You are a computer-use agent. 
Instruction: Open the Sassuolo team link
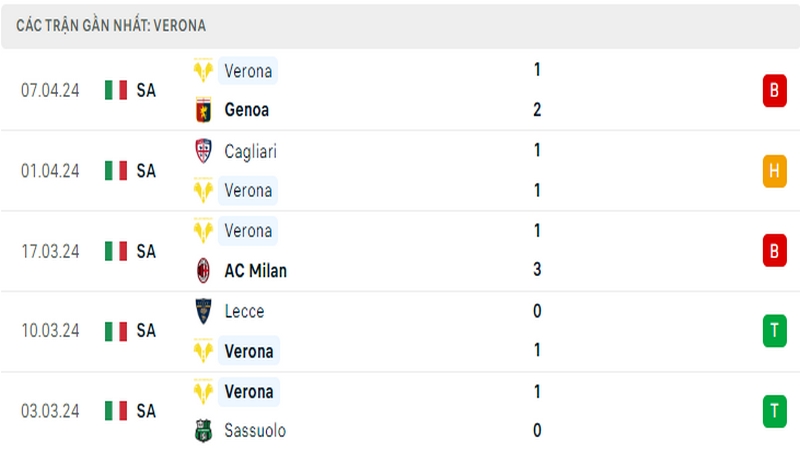pos(255,431)
